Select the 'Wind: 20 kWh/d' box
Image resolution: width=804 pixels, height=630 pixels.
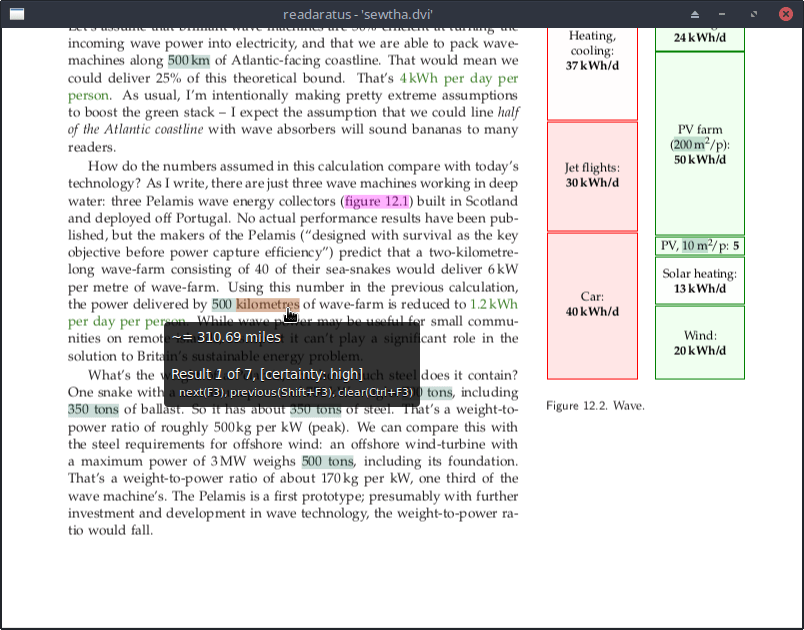point(699,343)
